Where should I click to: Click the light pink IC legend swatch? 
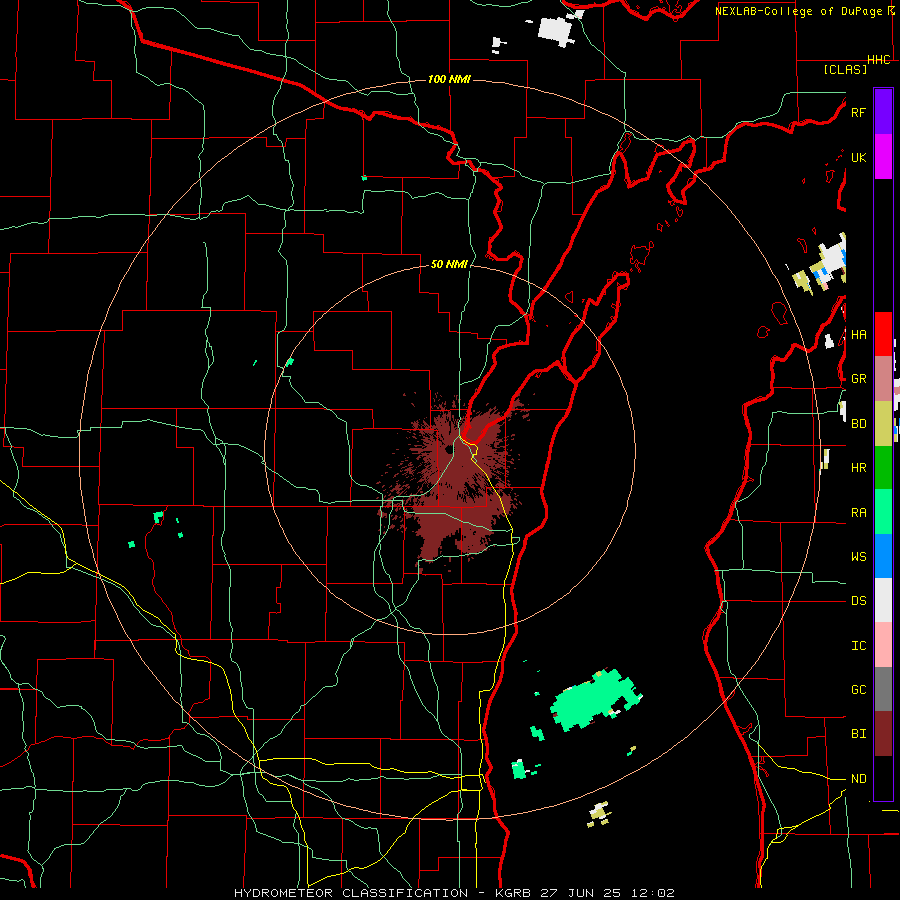click(883, 645)
